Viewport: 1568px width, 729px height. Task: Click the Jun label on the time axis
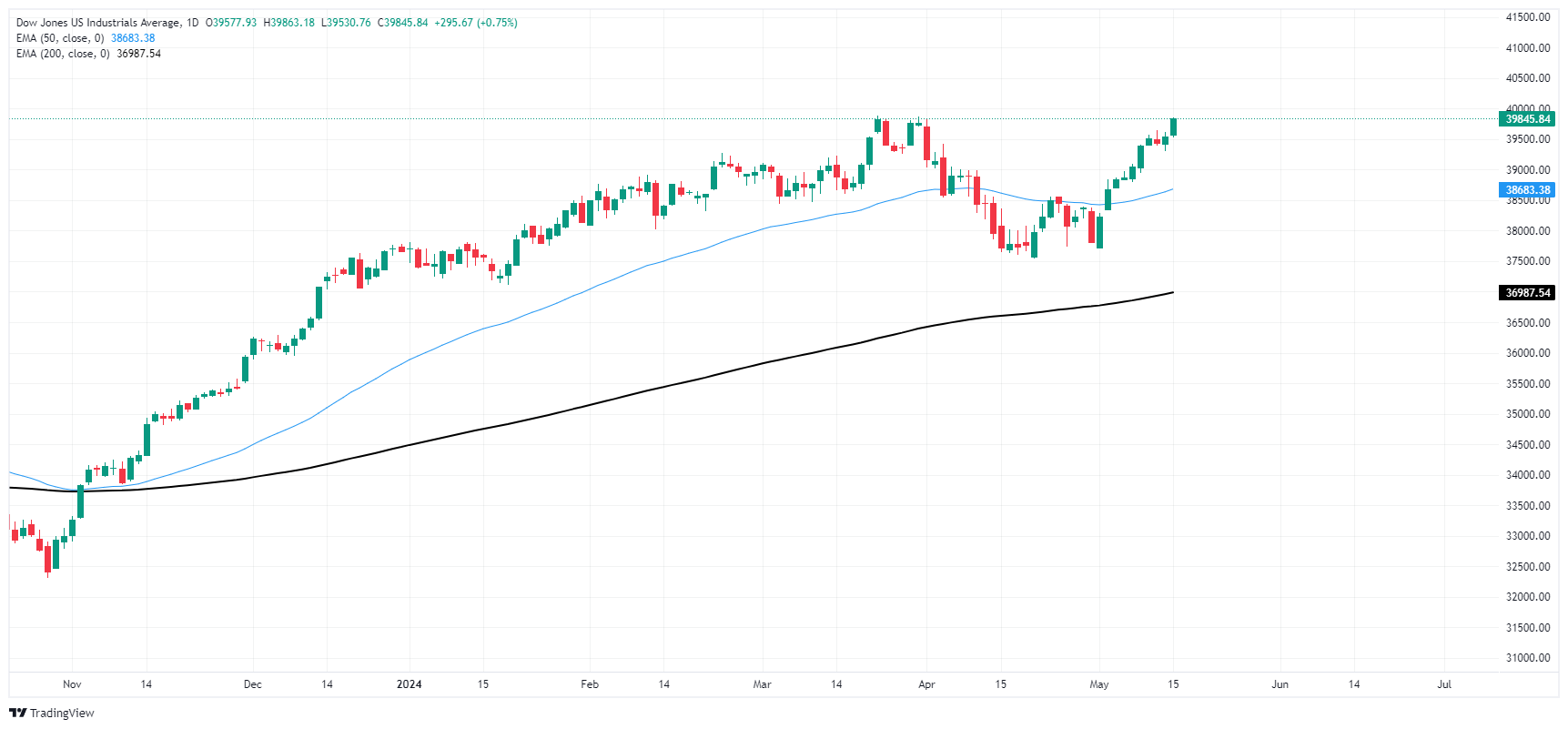[1280, 684]
